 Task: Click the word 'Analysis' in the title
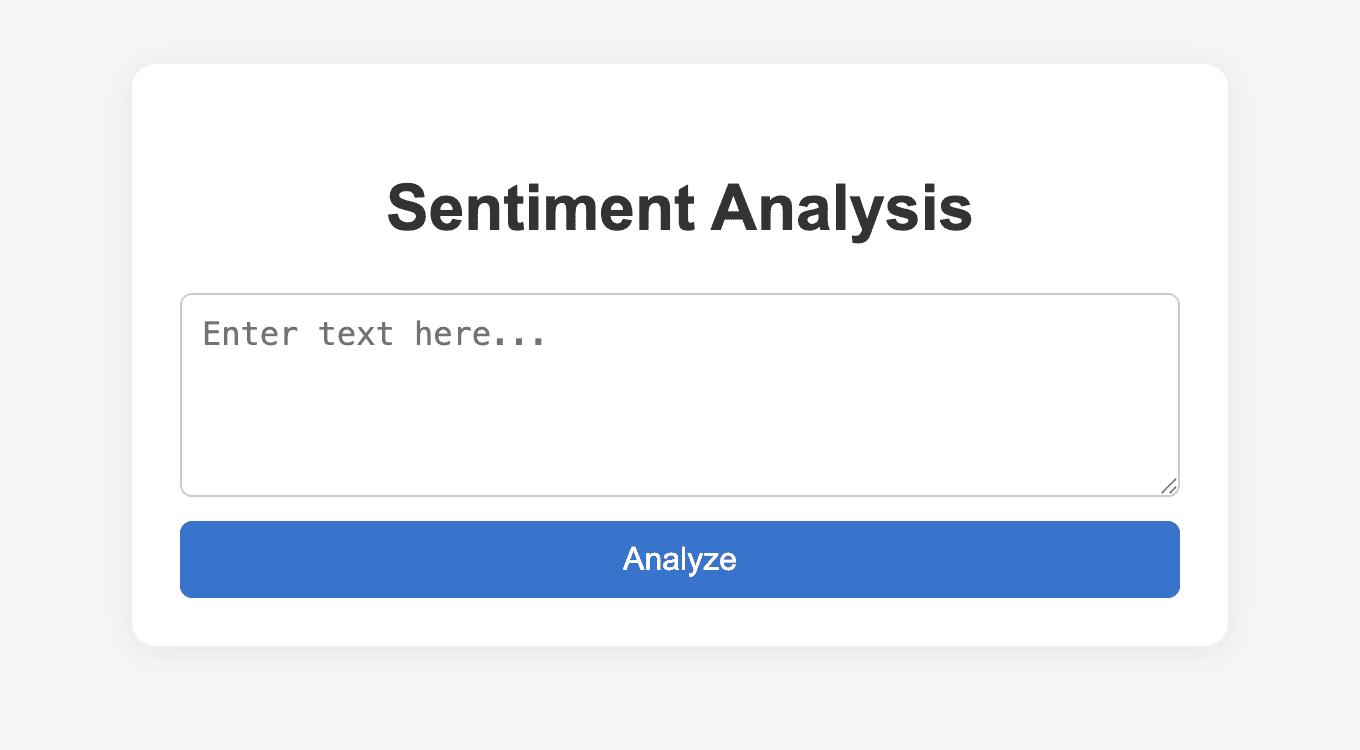point(841,208)
